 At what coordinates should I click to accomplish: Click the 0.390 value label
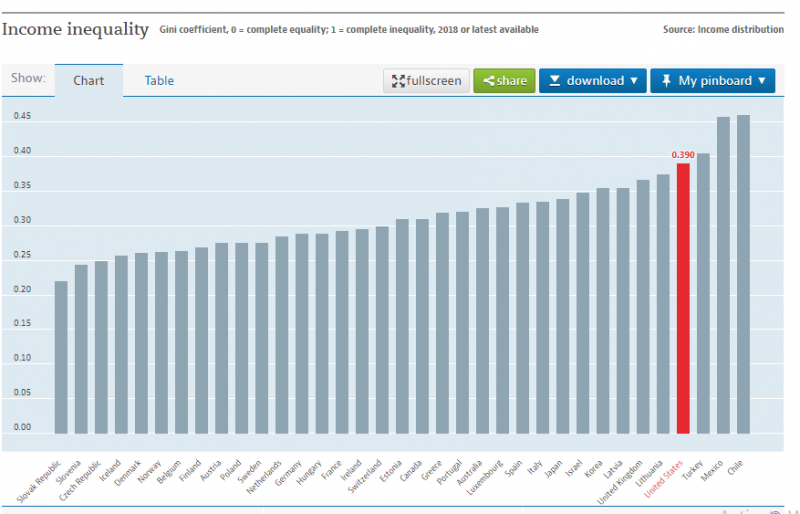tap(683, 155)
